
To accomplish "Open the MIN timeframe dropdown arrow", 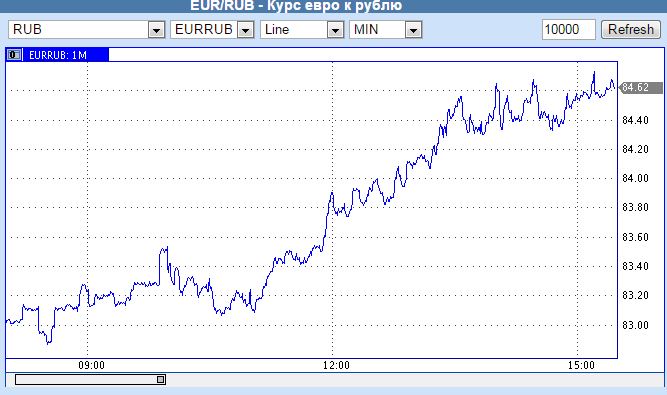I will pos(413,30).
